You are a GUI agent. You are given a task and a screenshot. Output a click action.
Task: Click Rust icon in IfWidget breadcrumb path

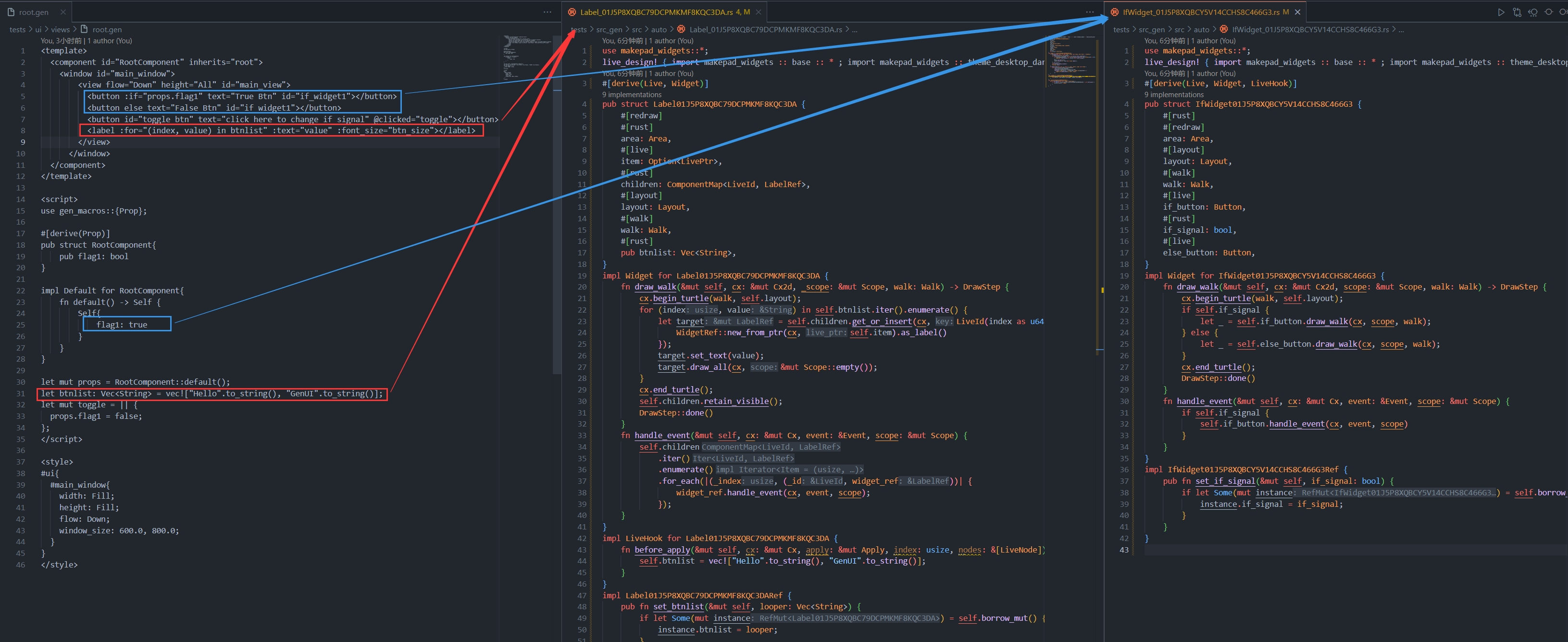1223,29
